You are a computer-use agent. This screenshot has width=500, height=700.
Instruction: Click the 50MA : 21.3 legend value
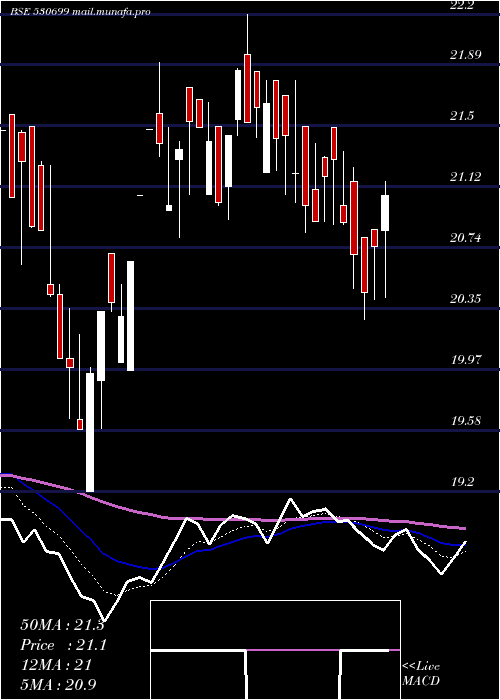(62, 625)
